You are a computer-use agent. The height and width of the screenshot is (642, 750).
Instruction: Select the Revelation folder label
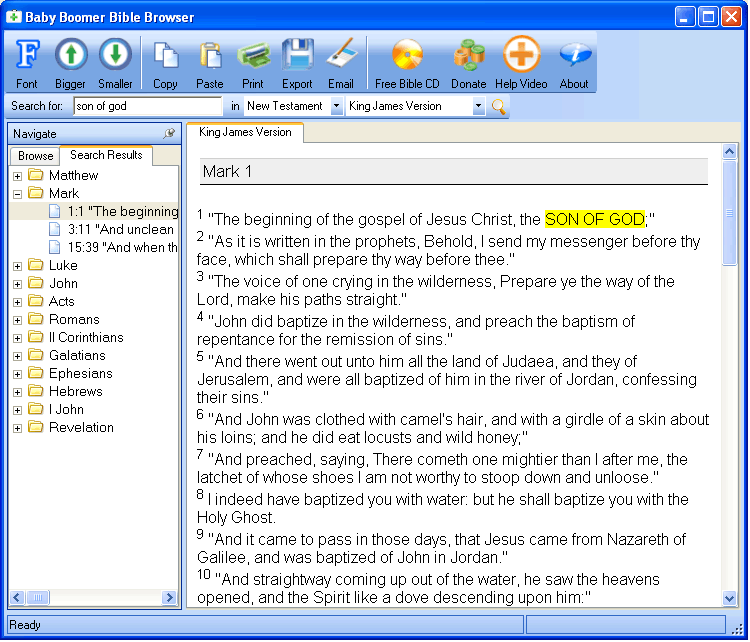click(81, 427)
